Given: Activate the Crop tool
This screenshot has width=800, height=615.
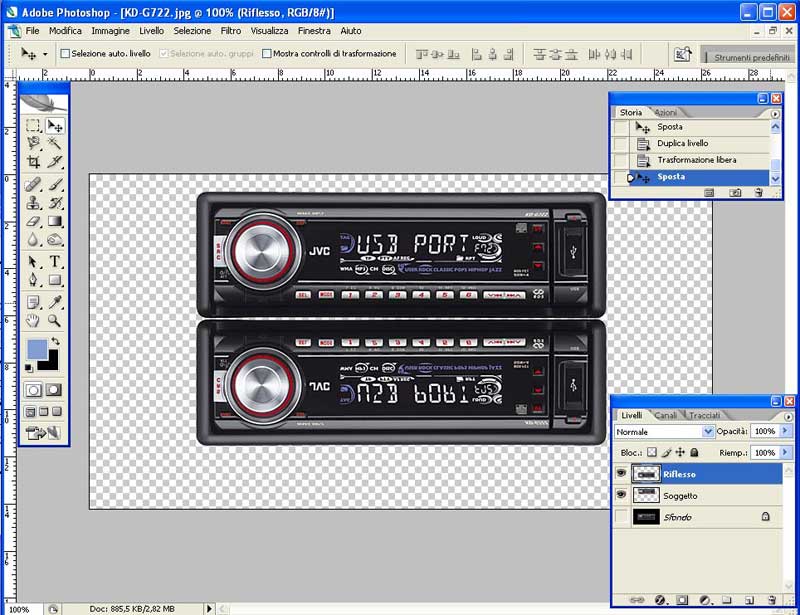Looking at the screenshot, I should 33,162.
